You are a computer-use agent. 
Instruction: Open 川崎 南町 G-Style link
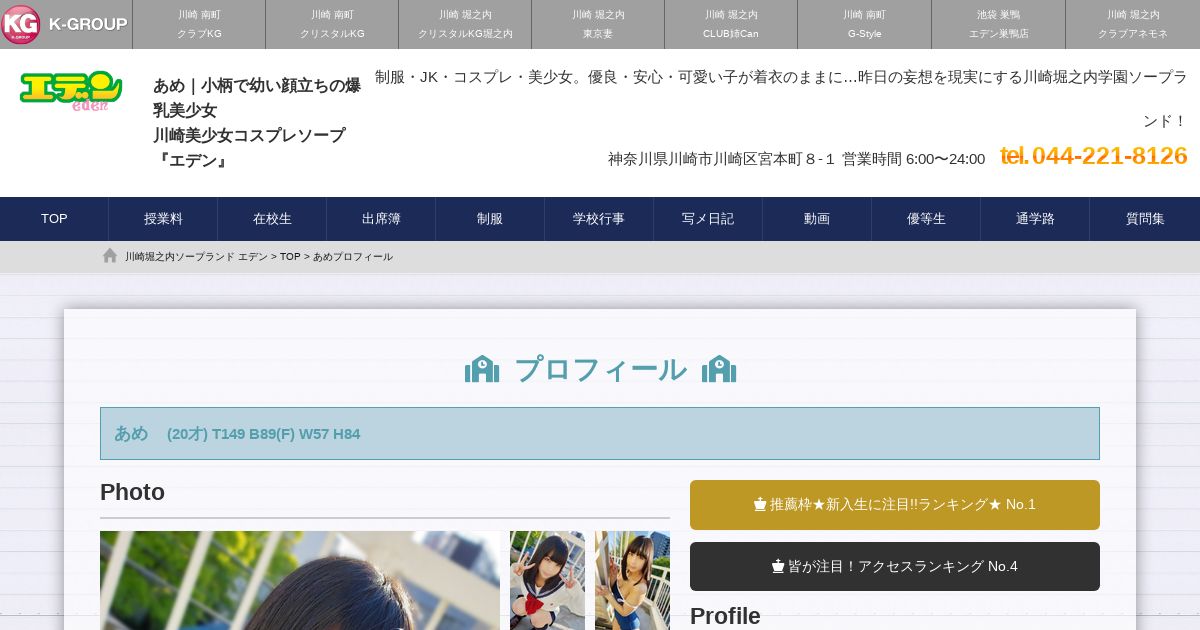864,24
